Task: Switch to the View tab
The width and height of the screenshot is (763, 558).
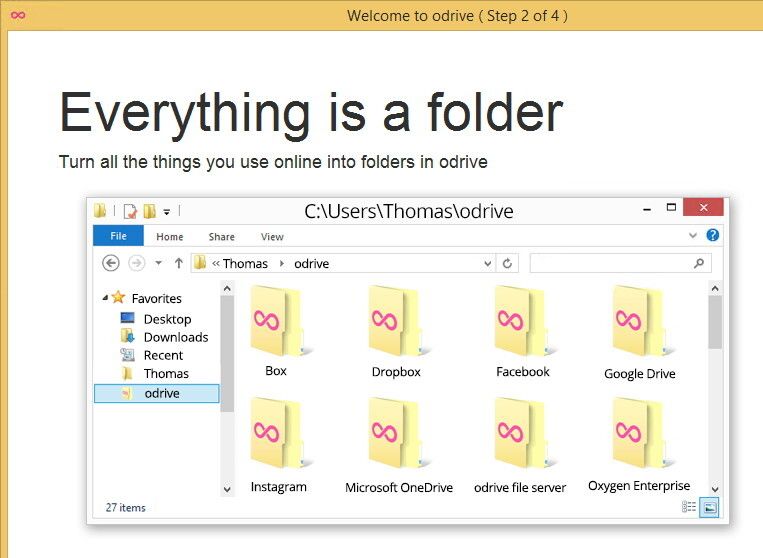Action: point(272,236)
